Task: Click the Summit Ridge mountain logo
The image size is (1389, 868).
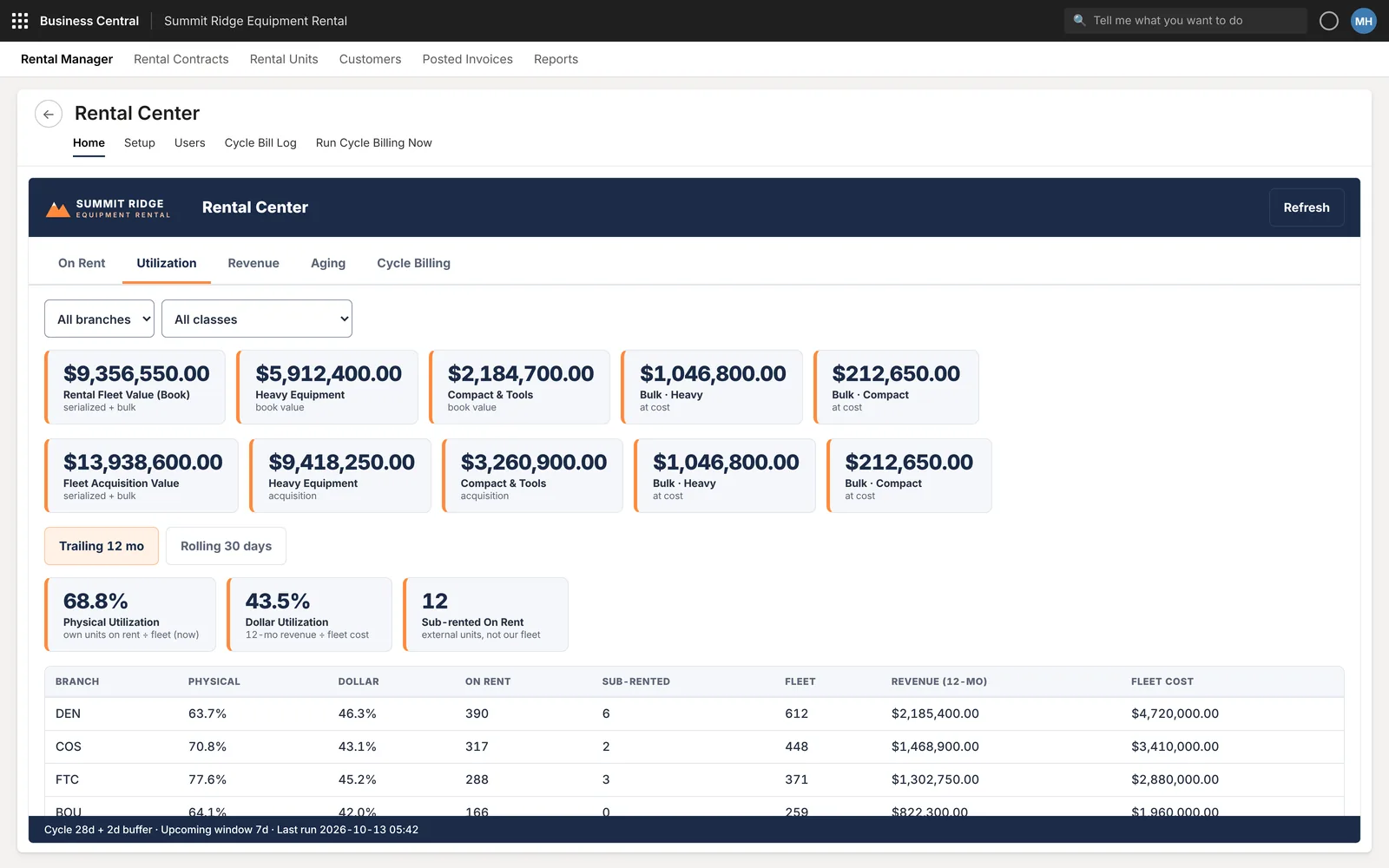Action: pyautogui.click(x=58, y=208)
